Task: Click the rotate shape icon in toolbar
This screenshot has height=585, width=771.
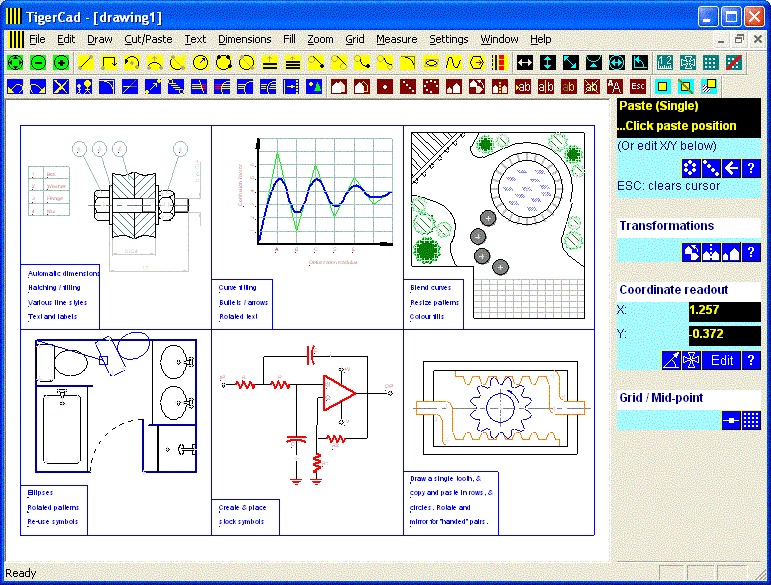Action: pyautogui.click(x=476, y=87)
